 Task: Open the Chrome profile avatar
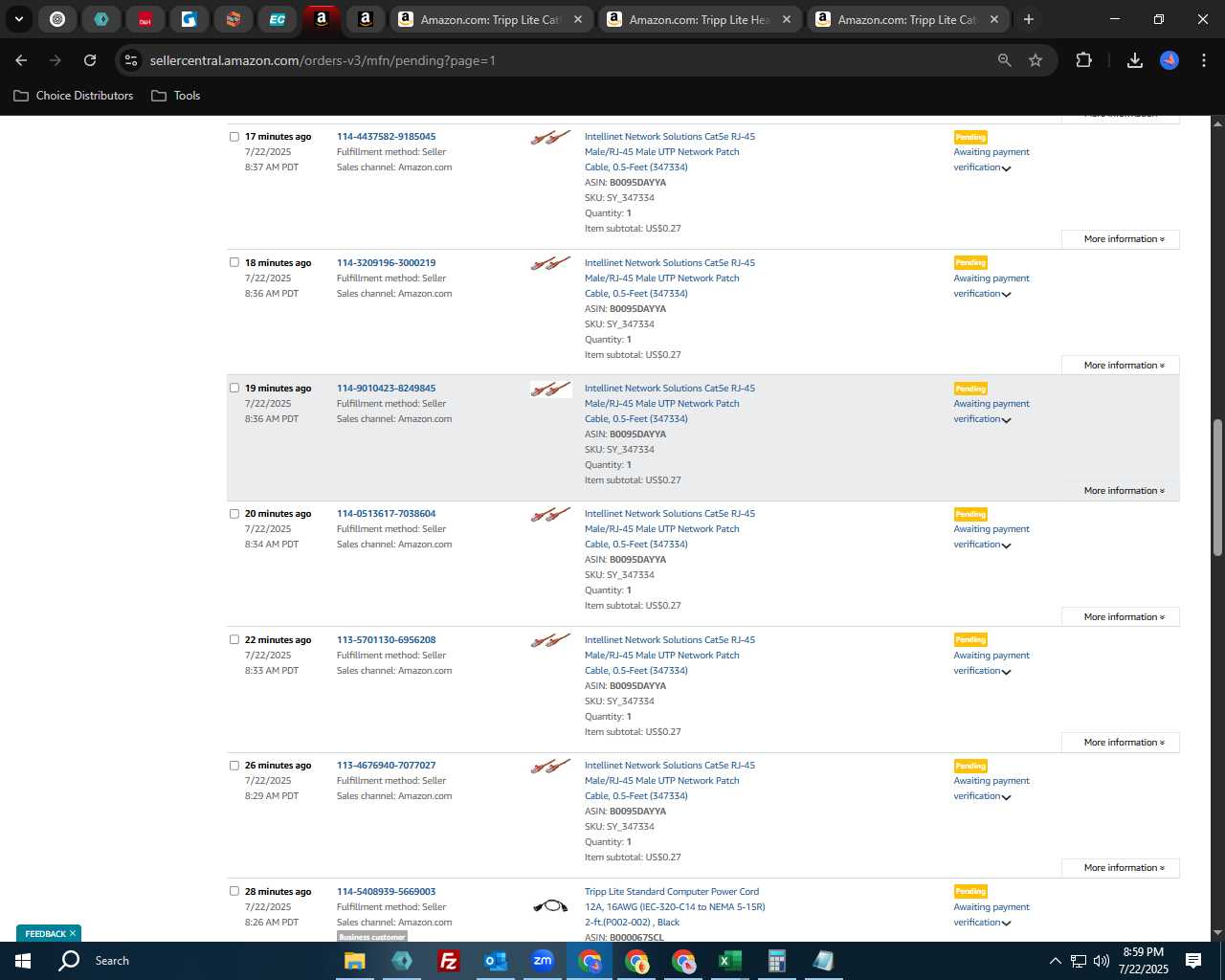1169,60
